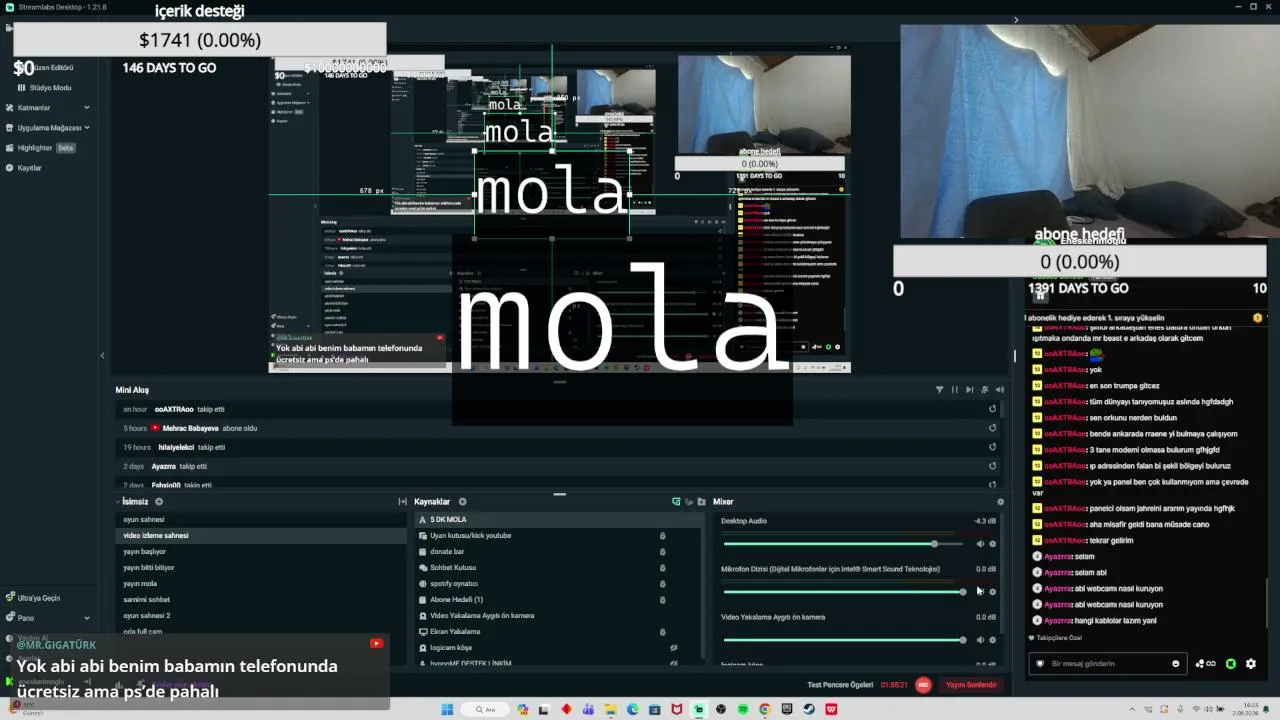Select the yayın başlıyor scene
The height and width of the screenshot is (720, 1280).
pyautogui.click(x=262, y=552)
